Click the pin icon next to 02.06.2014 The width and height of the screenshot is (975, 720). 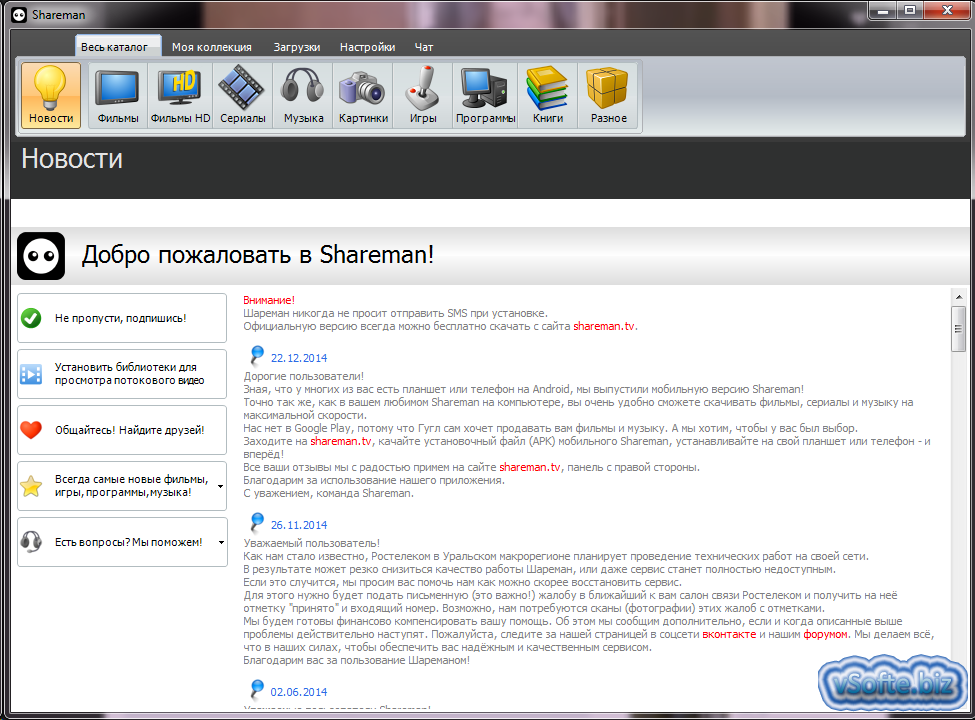click(256, 689)
